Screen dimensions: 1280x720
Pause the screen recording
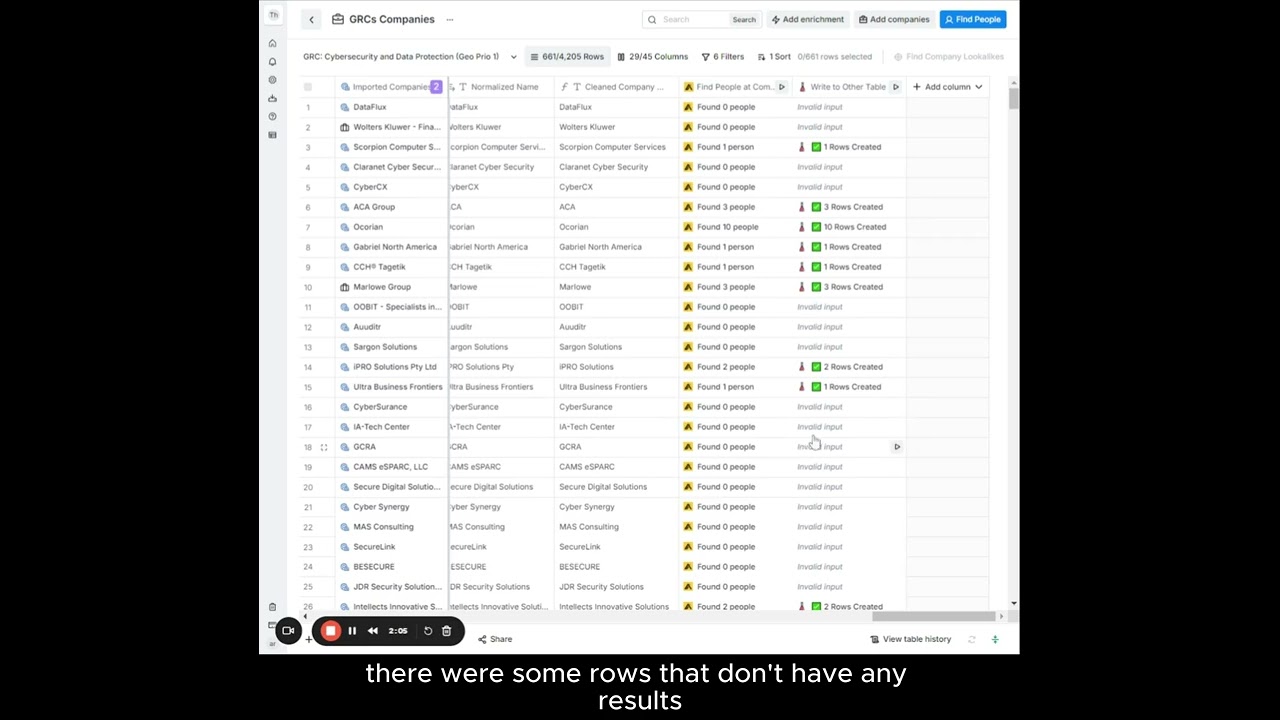click(x=352, y=631)
